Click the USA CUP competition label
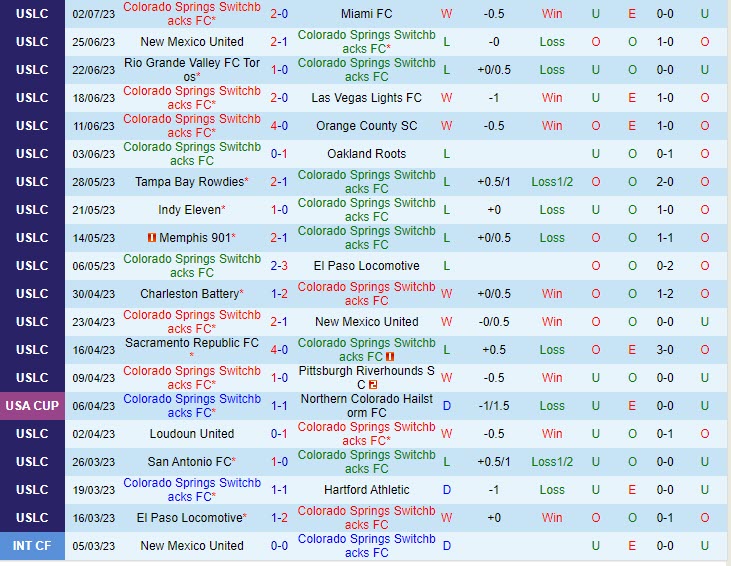This screenshot has width=731, height=566. (32, 406)
